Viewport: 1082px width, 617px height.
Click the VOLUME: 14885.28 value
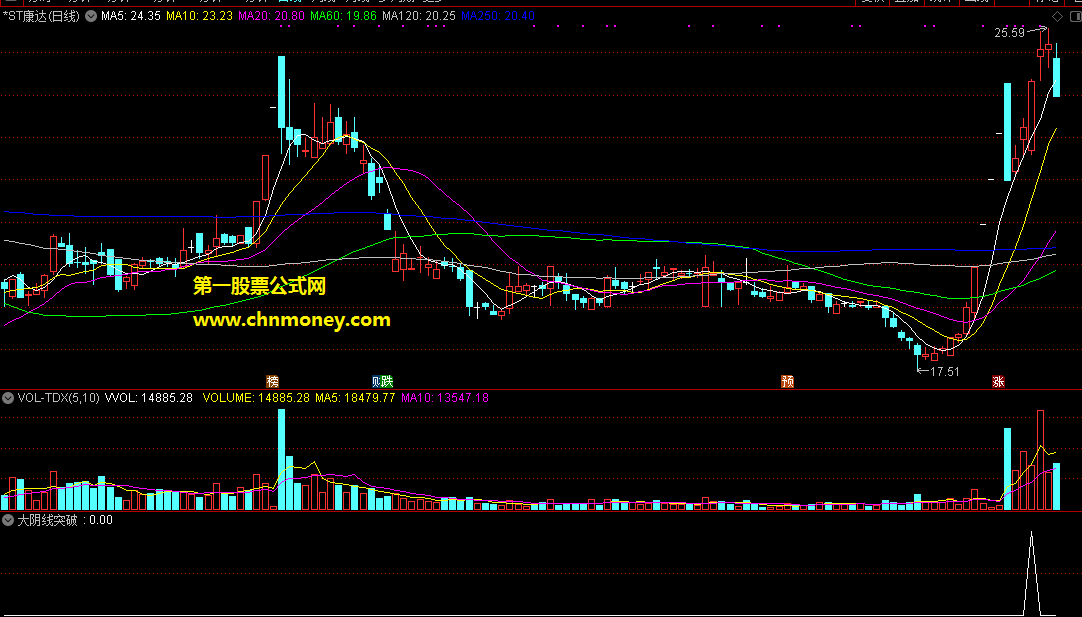click(256, 398)
